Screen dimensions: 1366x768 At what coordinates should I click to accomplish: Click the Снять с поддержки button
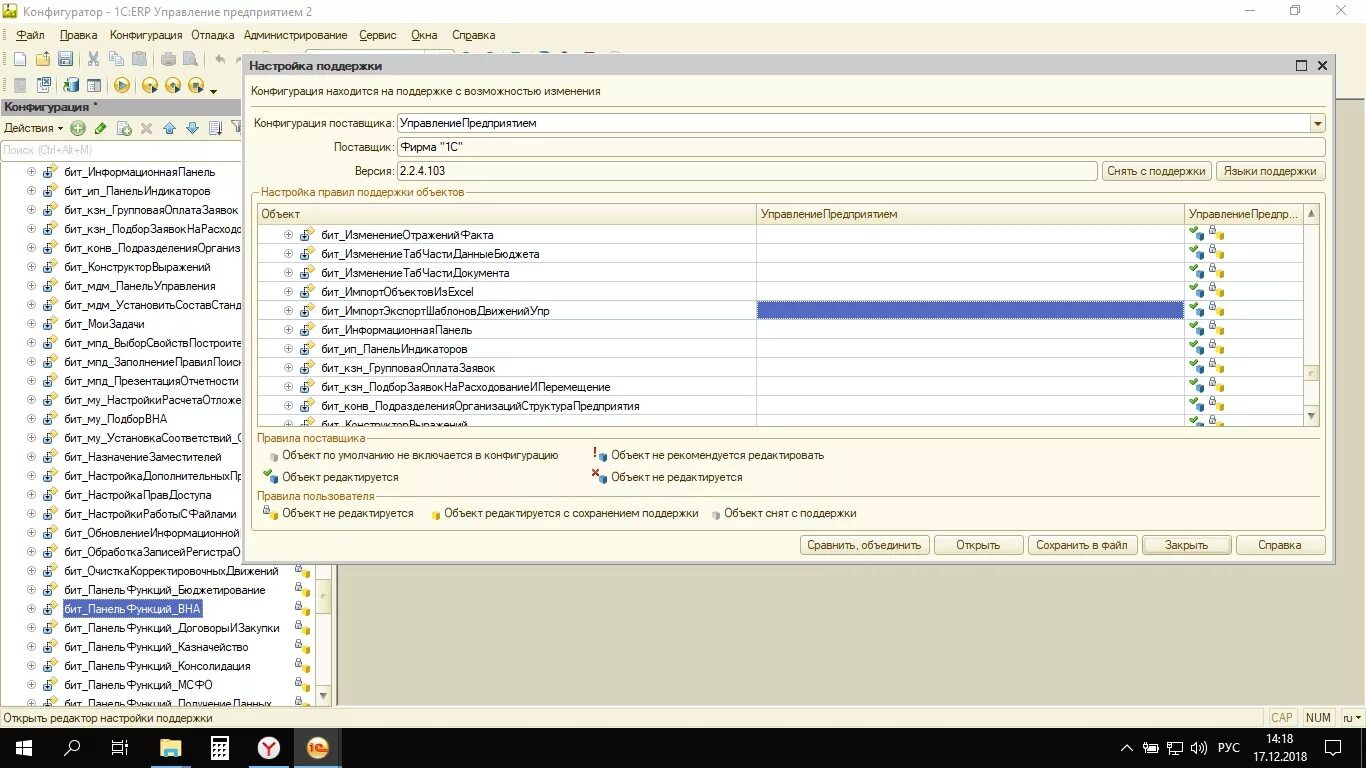click(1157, 171)
